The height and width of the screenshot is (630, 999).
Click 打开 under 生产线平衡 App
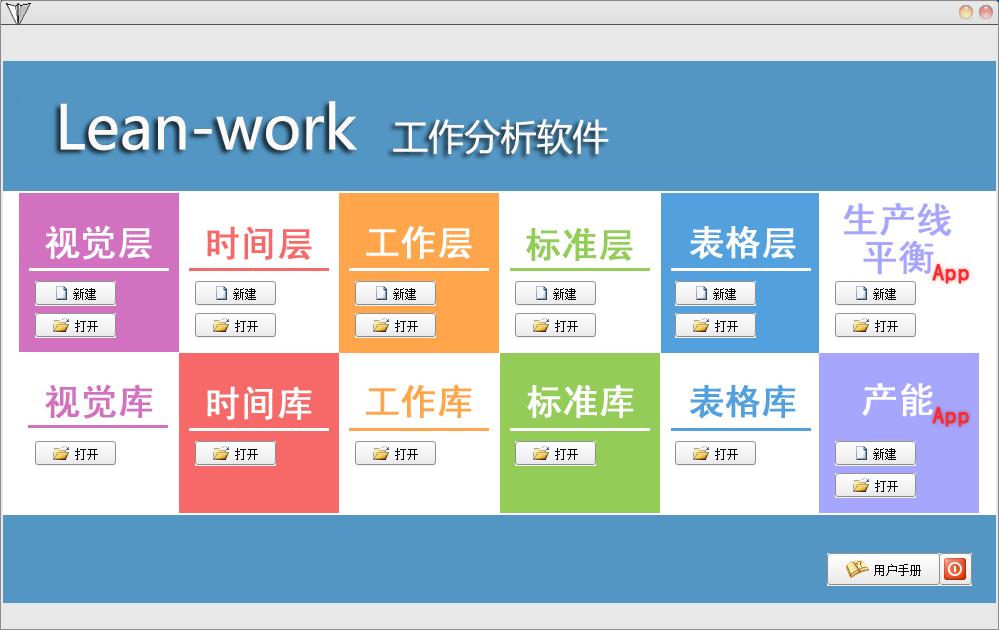pos(875,326)
